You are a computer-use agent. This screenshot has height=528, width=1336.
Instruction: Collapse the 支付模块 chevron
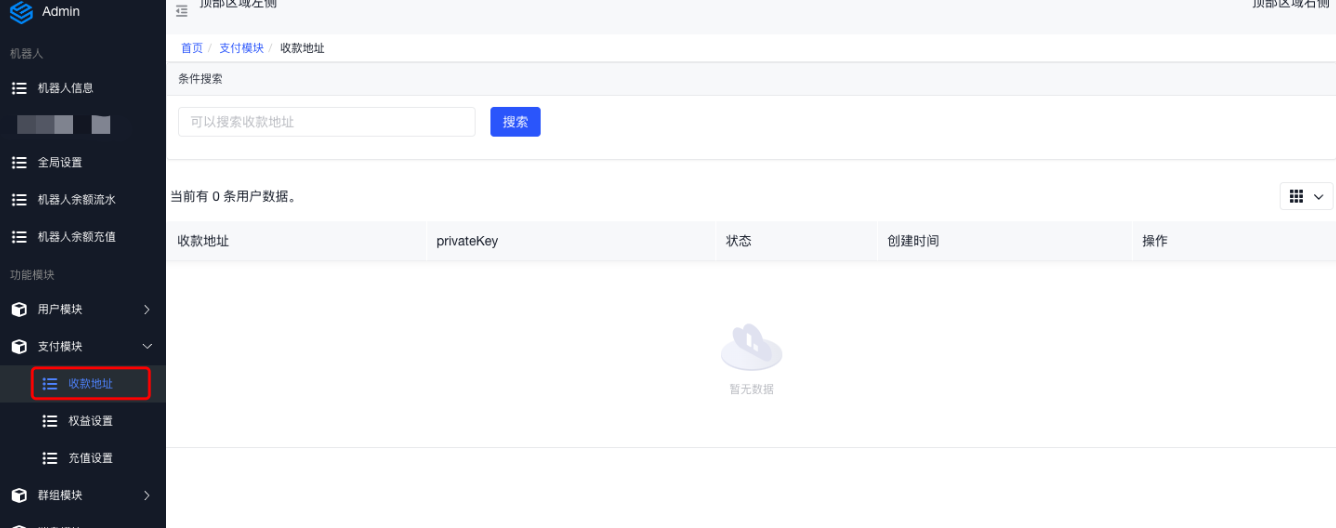(147, 347)
